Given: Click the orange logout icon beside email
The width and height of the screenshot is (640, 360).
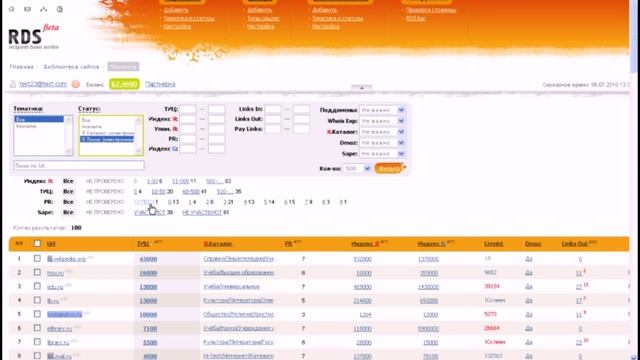Looking at the screenshot, I should (76, 84).
